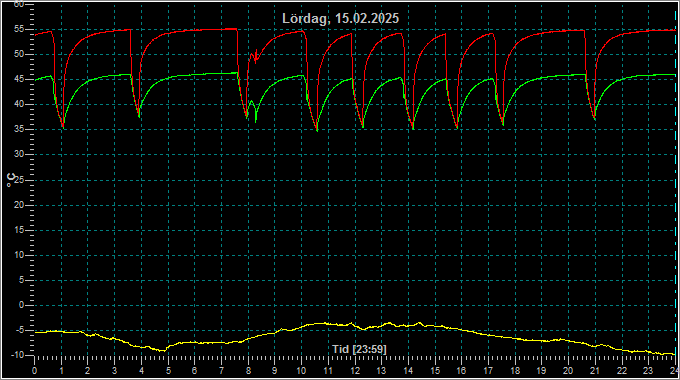Select hour 12 on the time axis

[355, 371]
